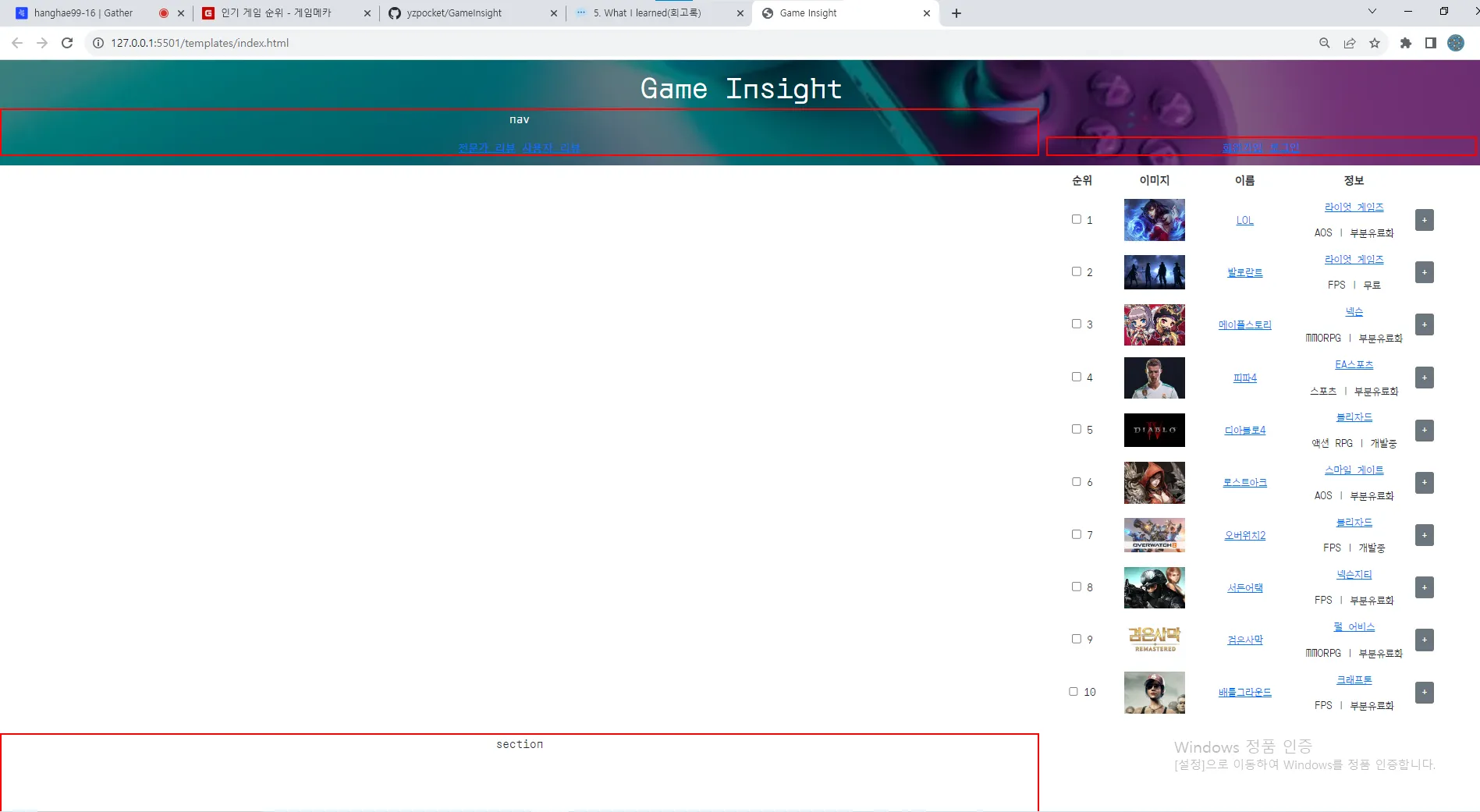
Task: Close the 인기 게임 순위 tab
Action: [367, 13]
